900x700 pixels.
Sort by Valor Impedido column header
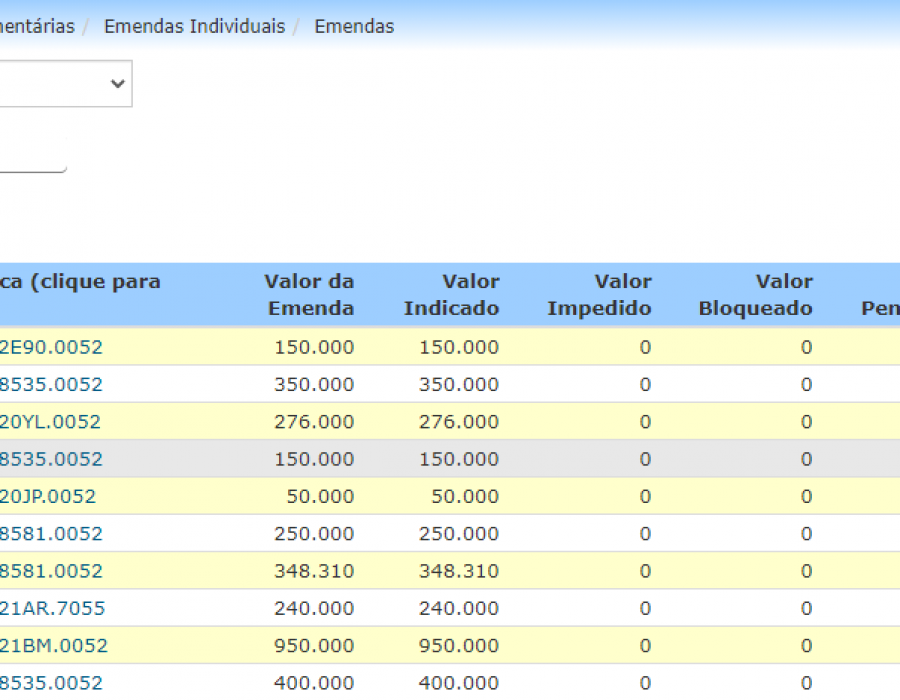tap(599, 295)
